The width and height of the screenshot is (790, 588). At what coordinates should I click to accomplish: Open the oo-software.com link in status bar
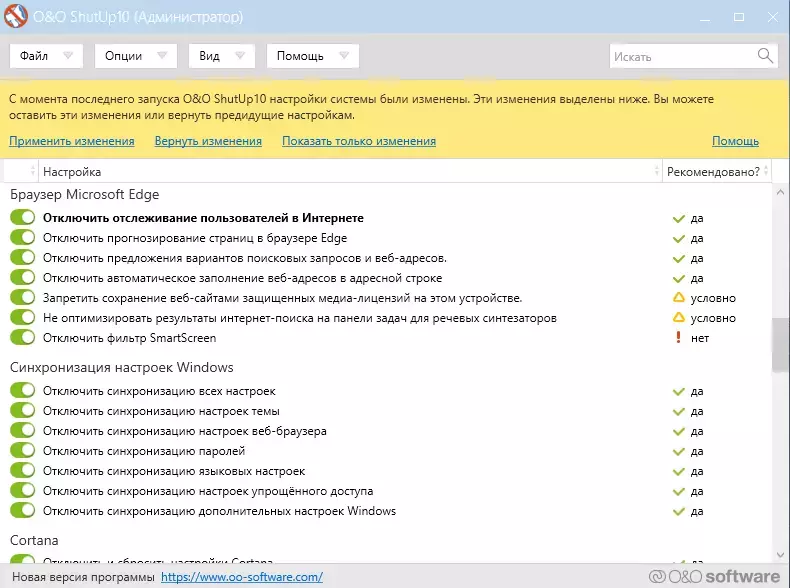click(x=242, y=577)
